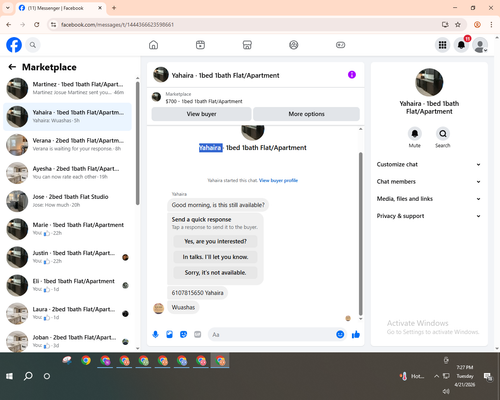The image size is (500, 400).
Task: Mute the conversation with bell icon
Action: point(415,134)
